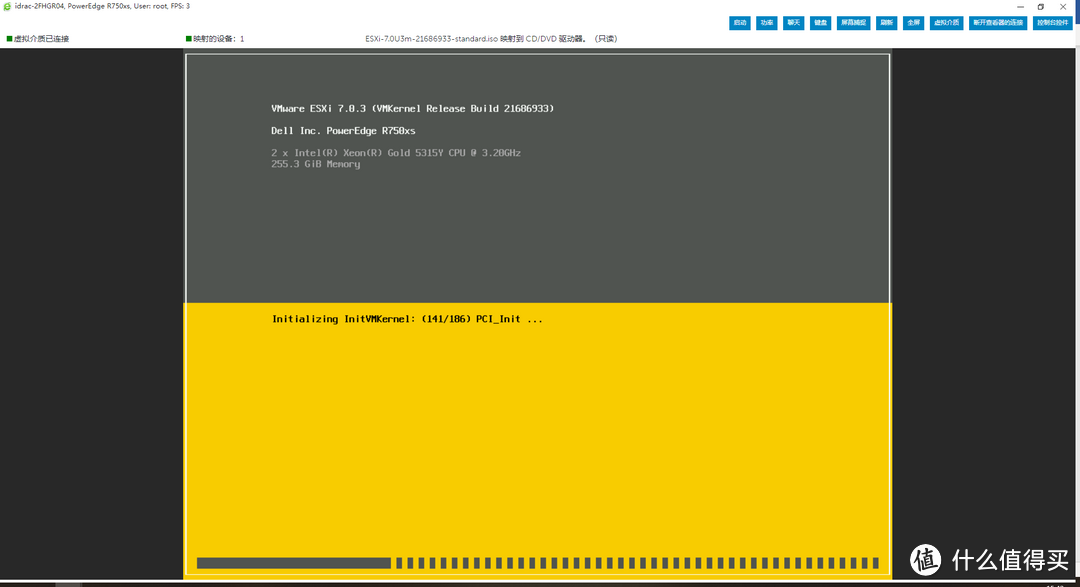
Task: Open the 聊天 (Chat) panel
Action: tap(794, 22)
